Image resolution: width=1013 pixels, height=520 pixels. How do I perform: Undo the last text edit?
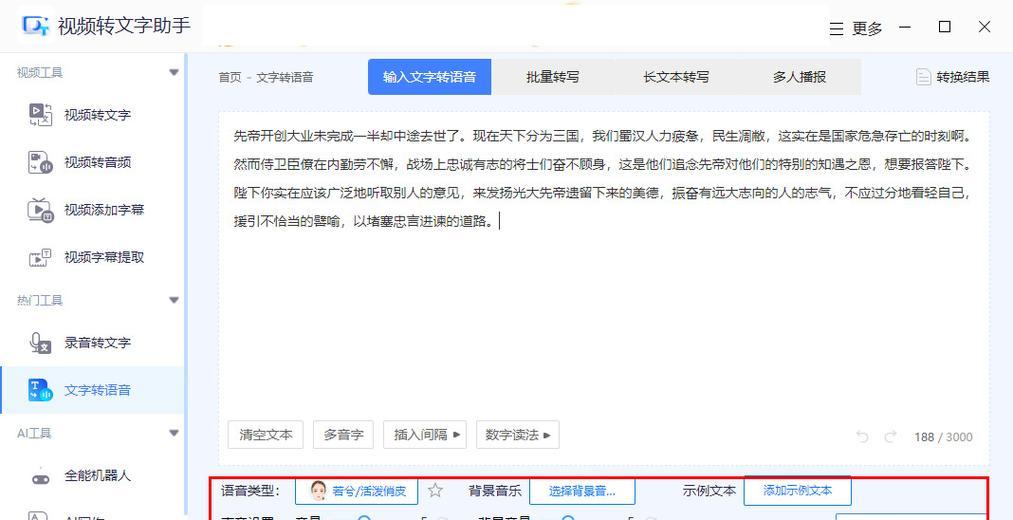click(862, 437)
